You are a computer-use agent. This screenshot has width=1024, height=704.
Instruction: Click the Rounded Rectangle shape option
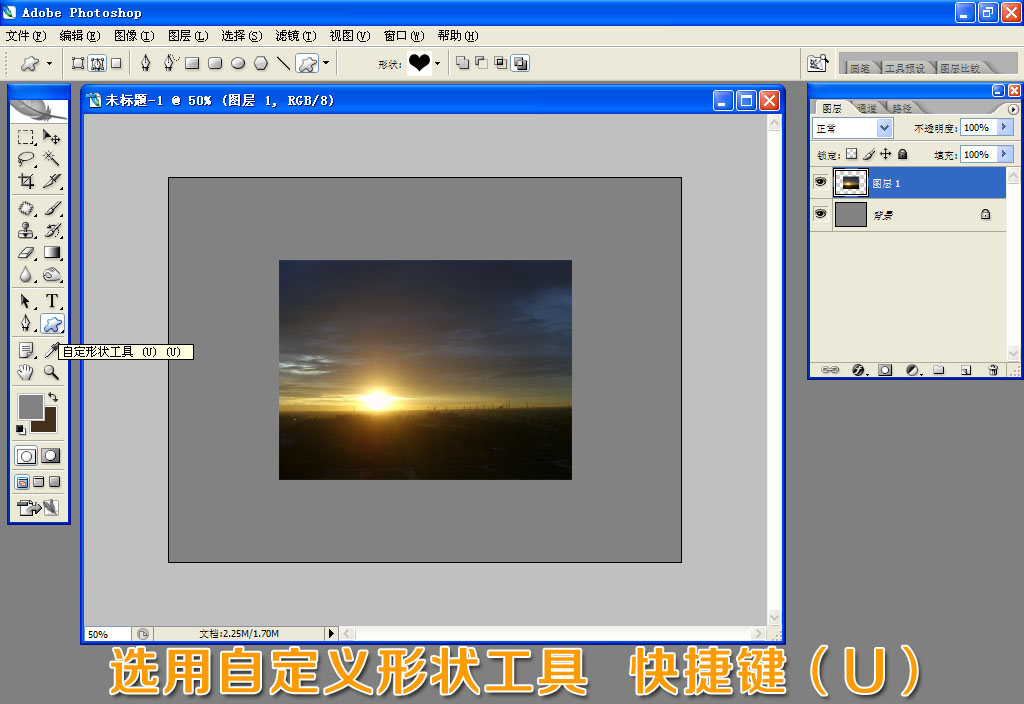(x=215, y=63)
